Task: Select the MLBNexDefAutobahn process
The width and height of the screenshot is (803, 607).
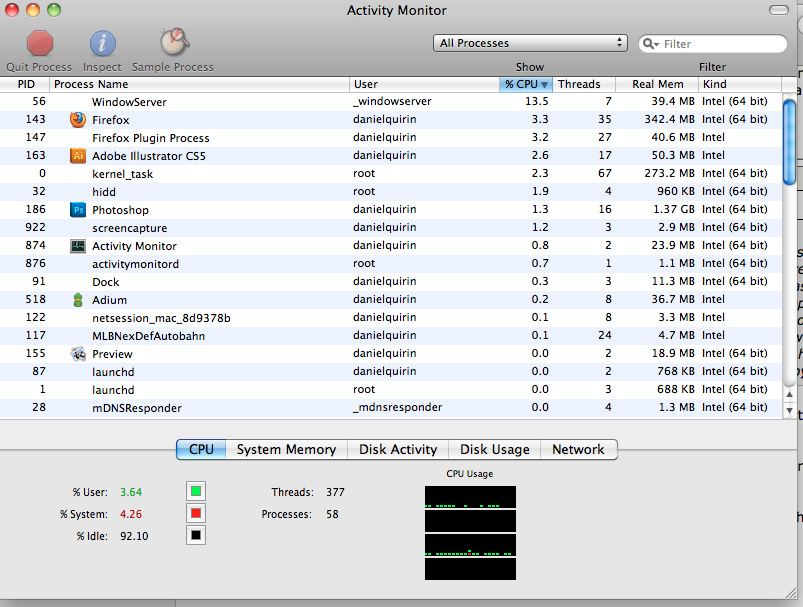Action: [x=391, y=336]
